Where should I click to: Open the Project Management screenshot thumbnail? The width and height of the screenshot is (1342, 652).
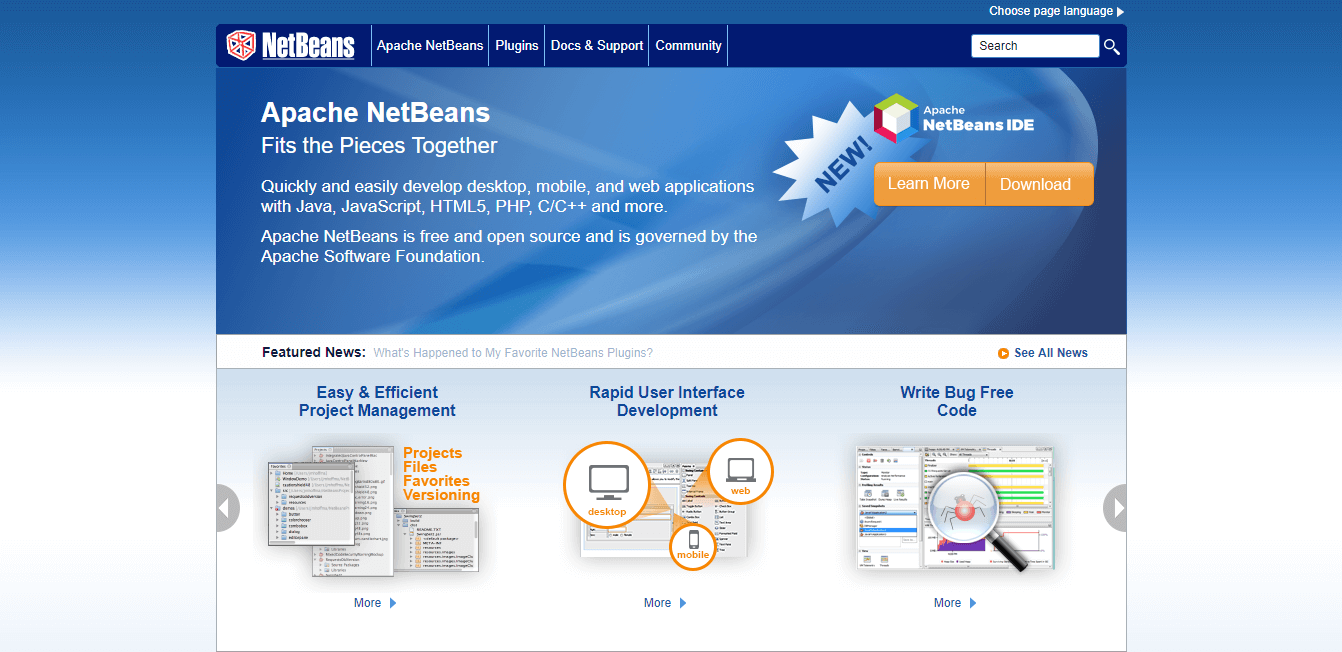point(375,512)
